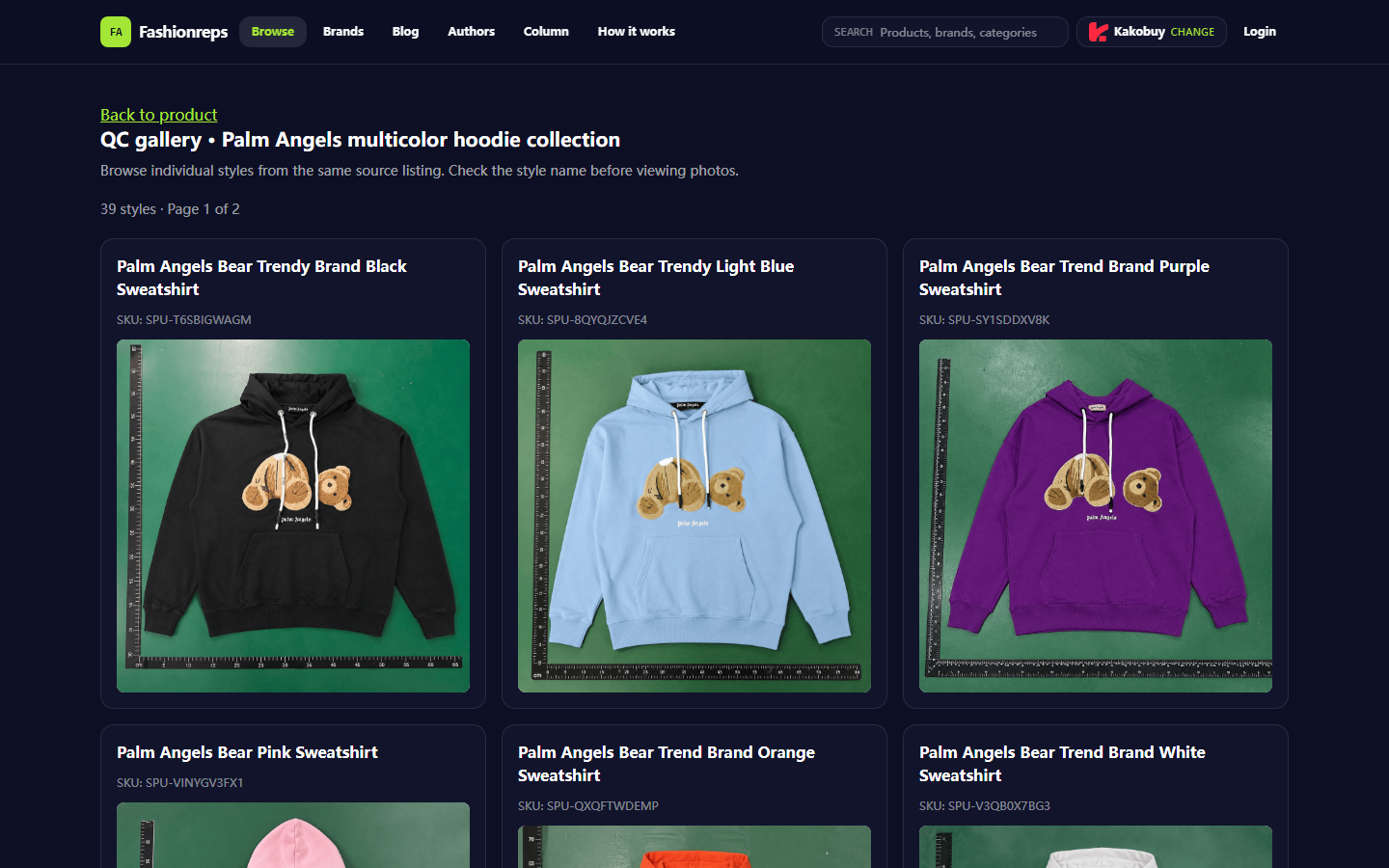Open the black sweatshirt QC photo
Screen dimensions: 1389x868
point(293,516)
